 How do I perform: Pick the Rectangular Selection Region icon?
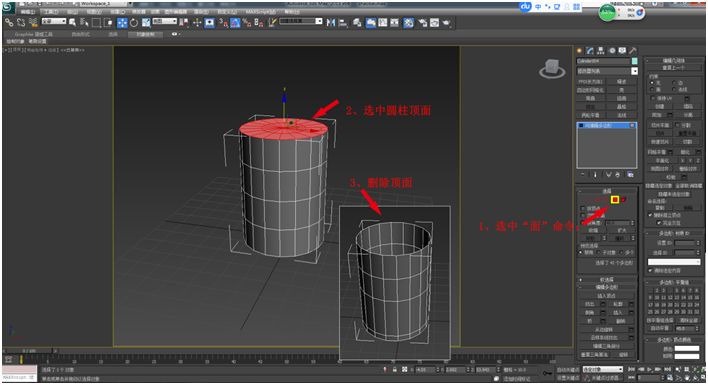96,23
